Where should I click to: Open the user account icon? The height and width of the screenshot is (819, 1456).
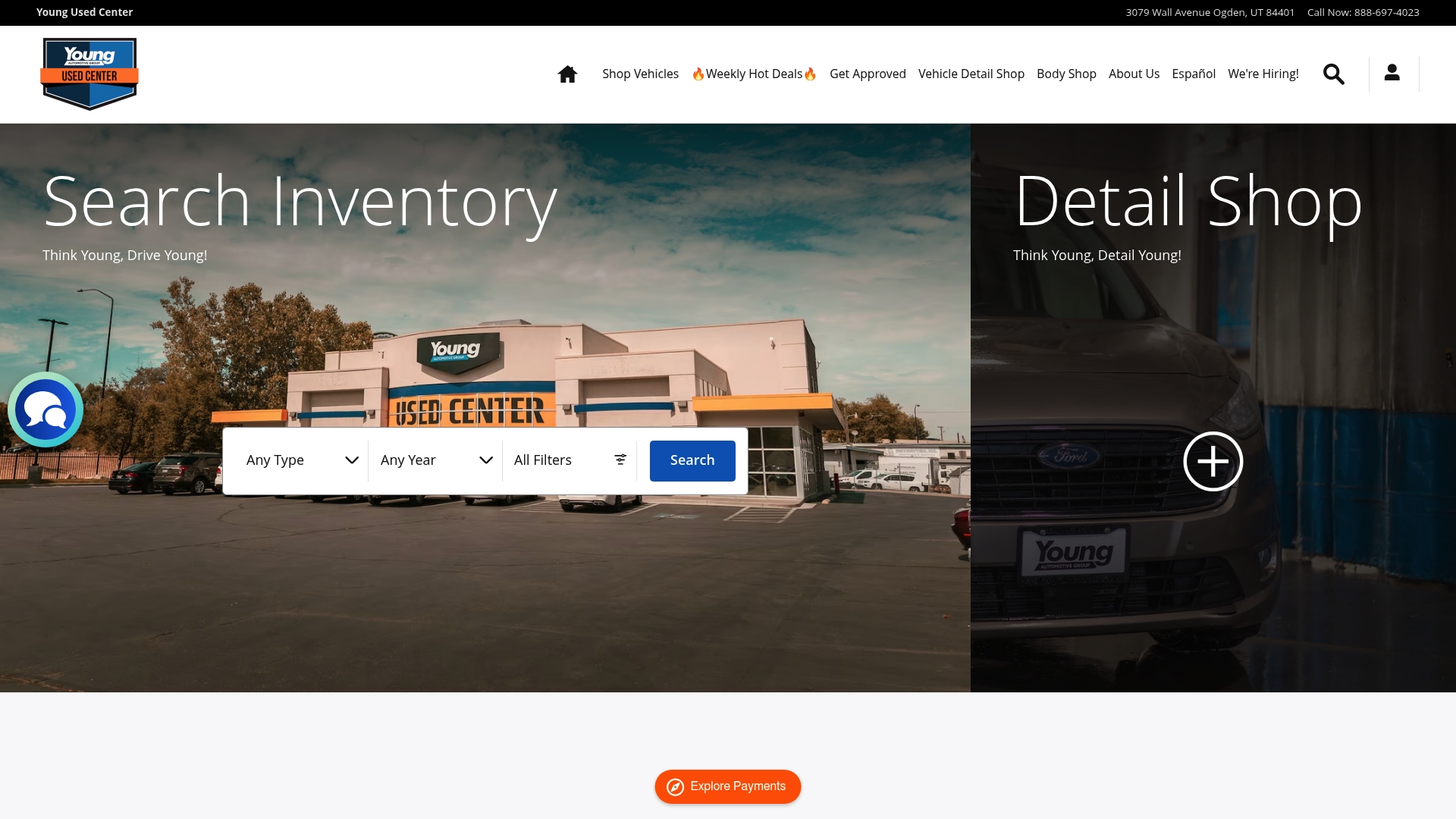1392,72
